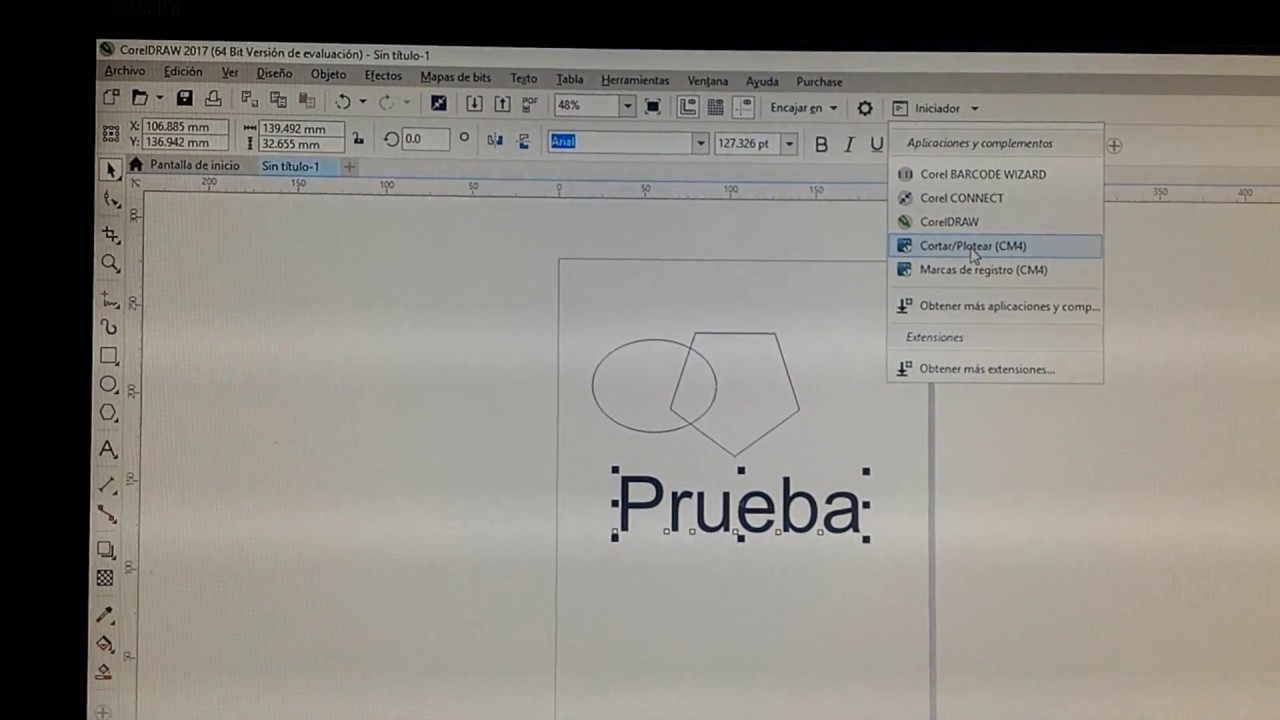
Task: Click the Print icon
Action: [x=213, y=99]
